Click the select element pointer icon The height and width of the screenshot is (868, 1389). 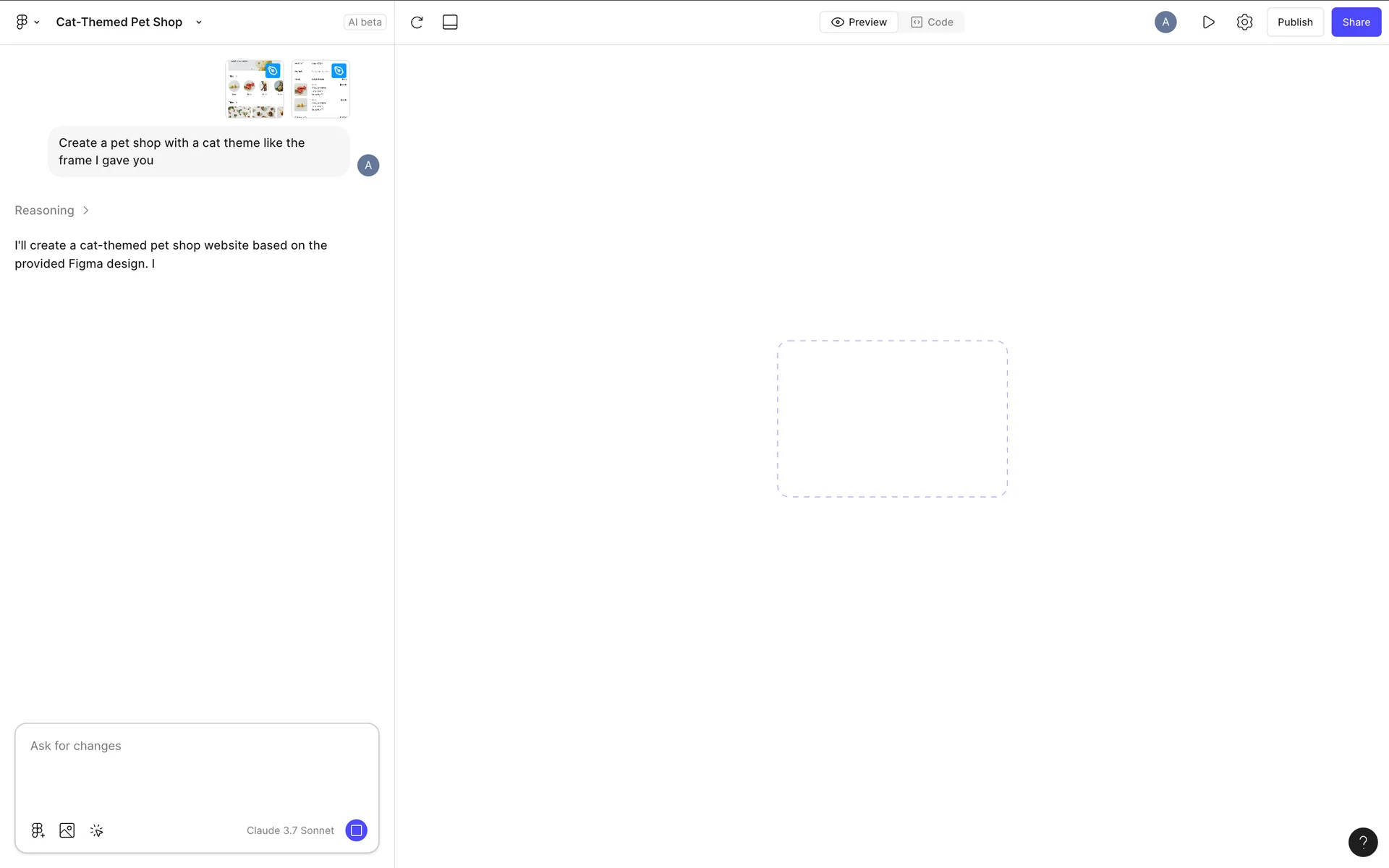[x=97, y=830]
